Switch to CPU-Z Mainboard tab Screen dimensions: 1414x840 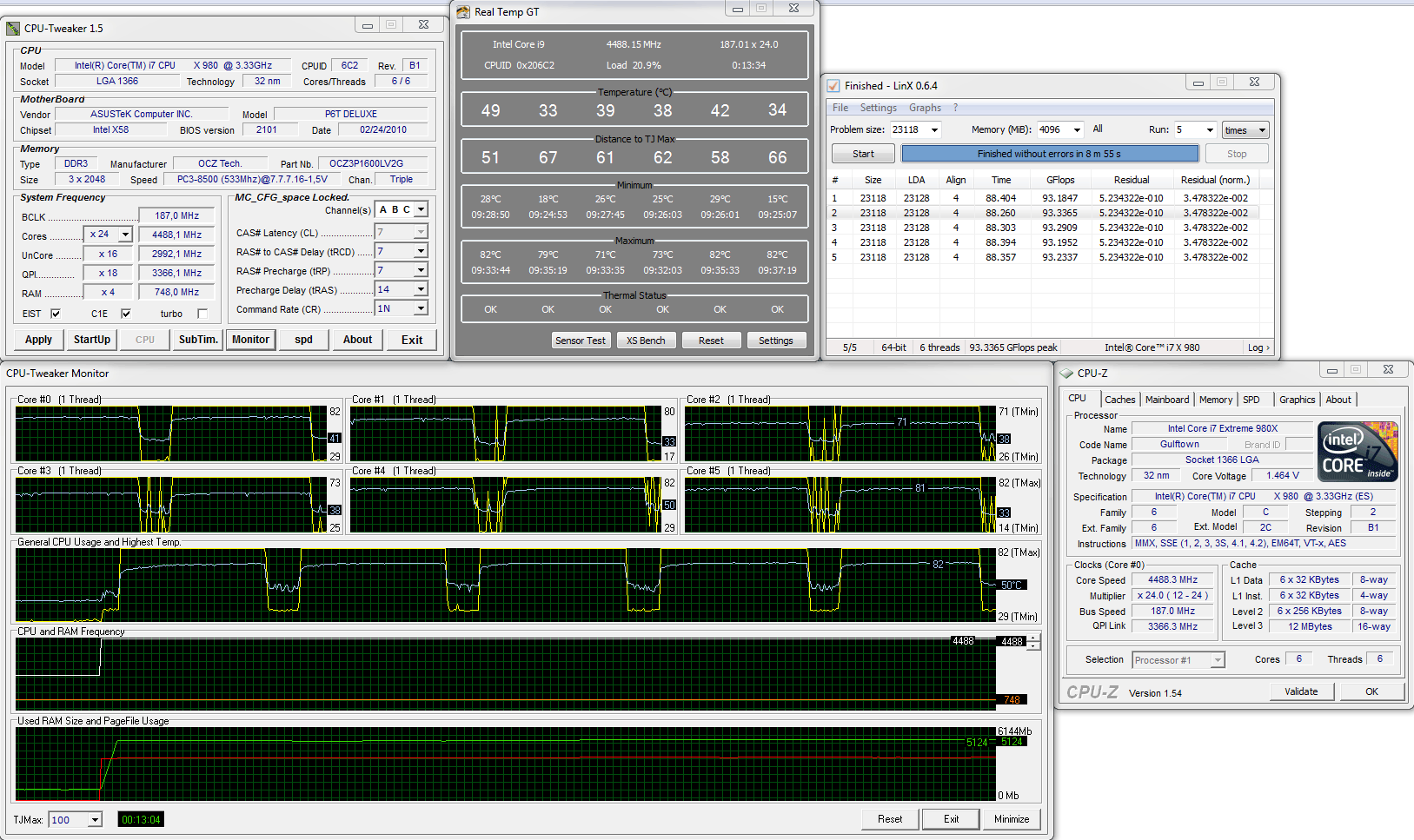[x=1166, y=400]
